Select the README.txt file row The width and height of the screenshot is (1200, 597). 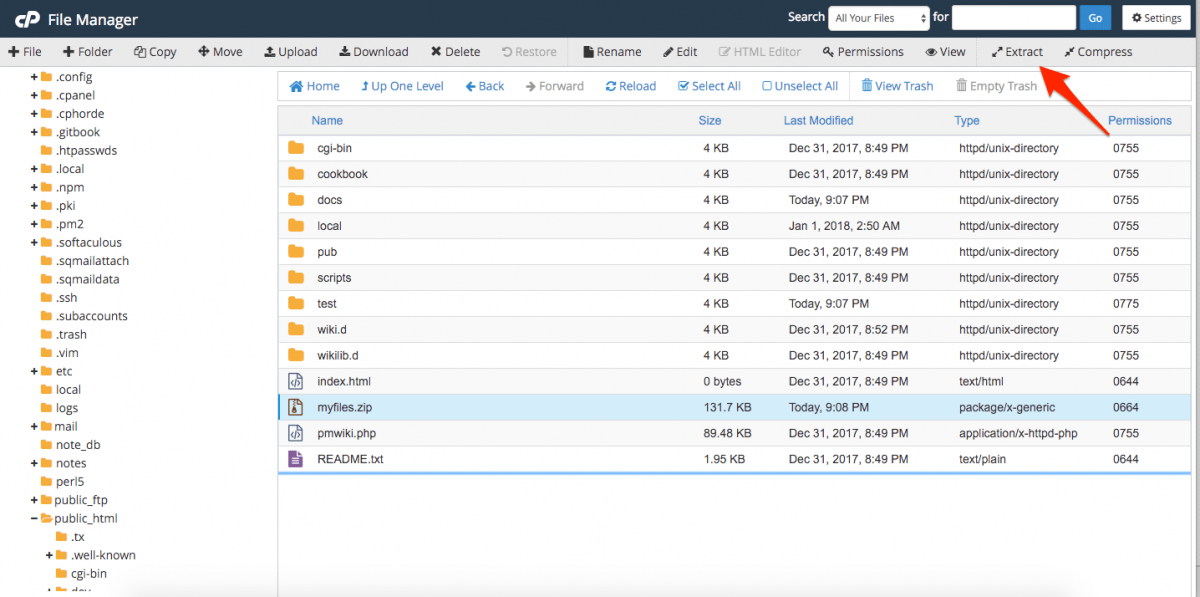pyautogui.click(x=400, y=459)
